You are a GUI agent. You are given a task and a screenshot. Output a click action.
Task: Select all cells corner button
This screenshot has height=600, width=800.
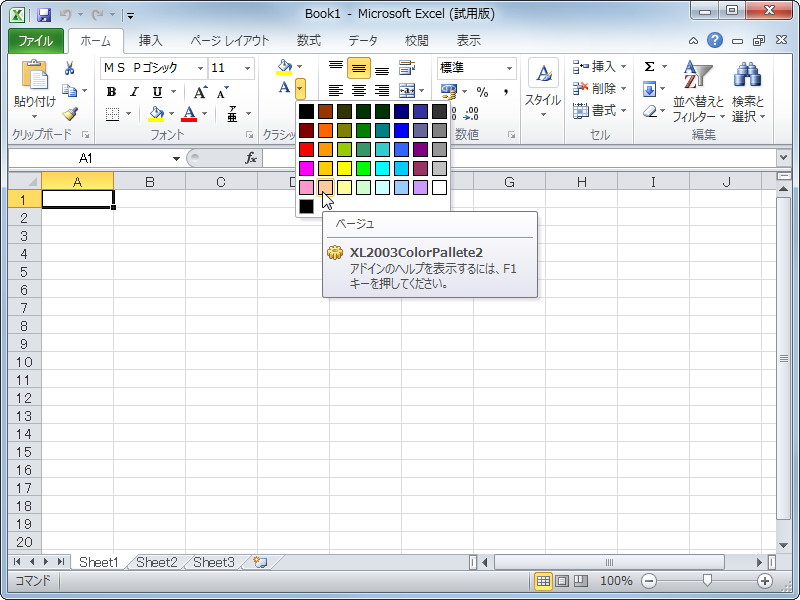pyautogui.click(x=24, y=181)
